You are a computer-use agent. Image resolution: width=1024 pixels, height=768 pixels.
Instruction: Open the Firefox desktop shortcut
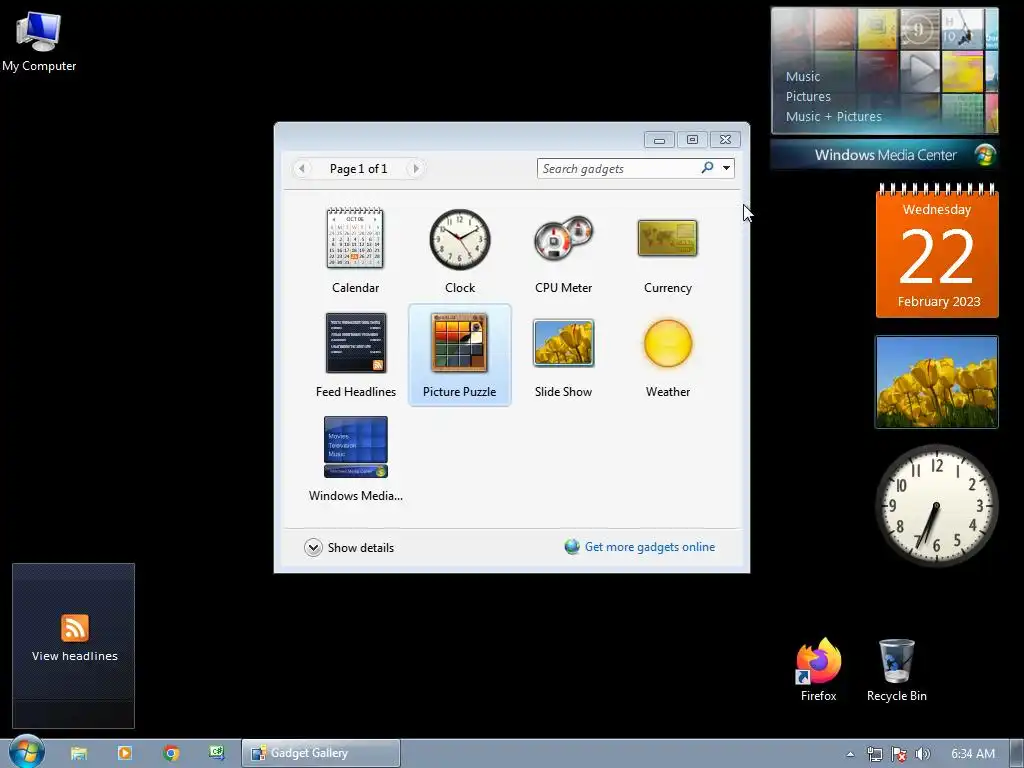pos(818,670)
